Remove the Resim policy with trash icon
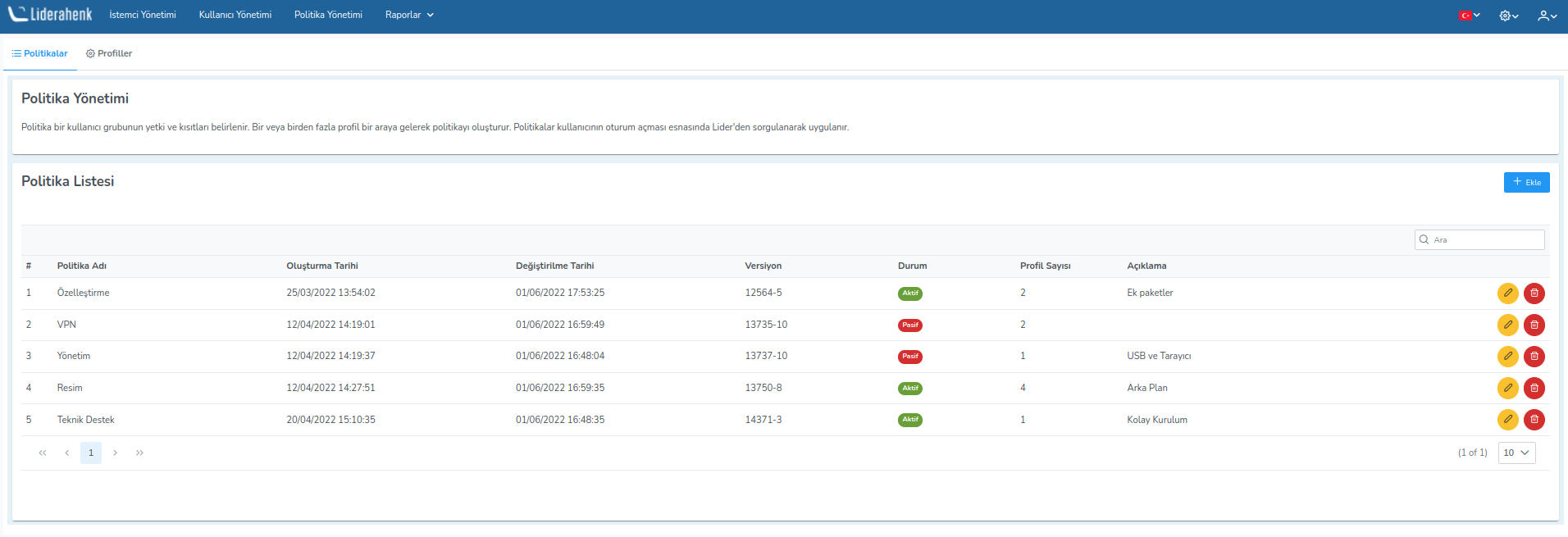The height and width of the screenshot is (537, 1568). click(1534, 389)
